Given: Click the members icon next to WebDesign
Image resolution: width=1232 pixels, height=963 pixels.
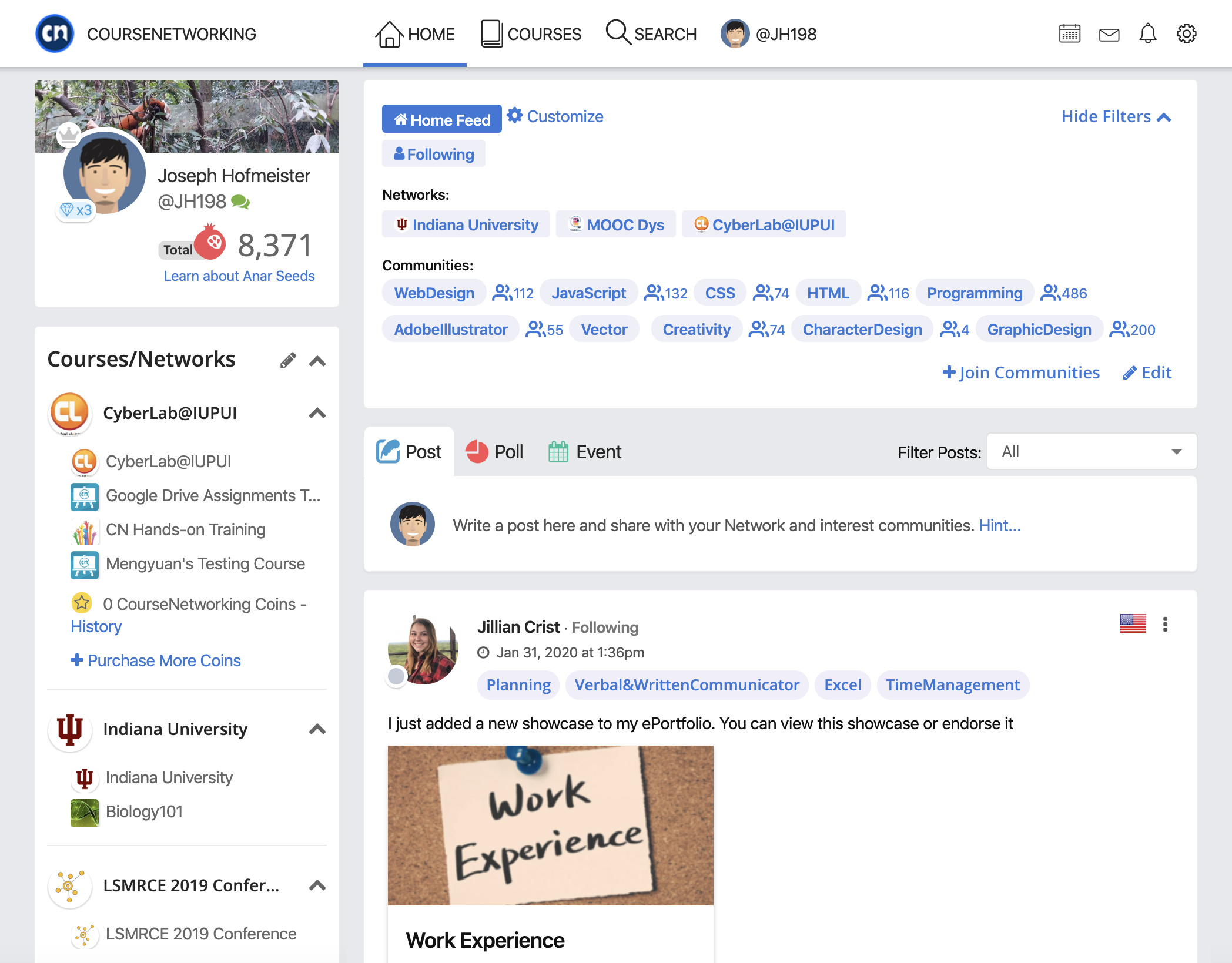Looking at the screenshot, I should pyautogui.click(x=501, y=293).
